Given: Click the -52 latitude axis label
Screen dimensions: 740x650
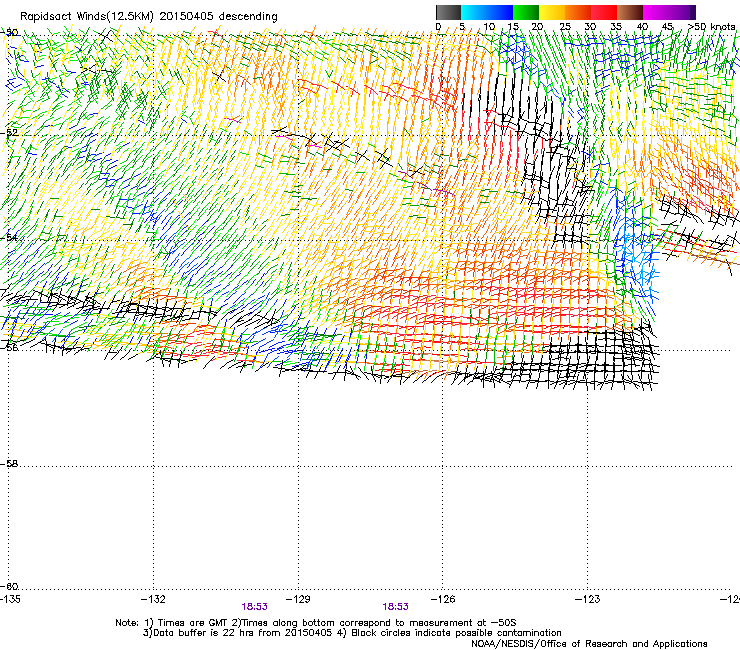Looking at the screenshot, I should (9, 133).
